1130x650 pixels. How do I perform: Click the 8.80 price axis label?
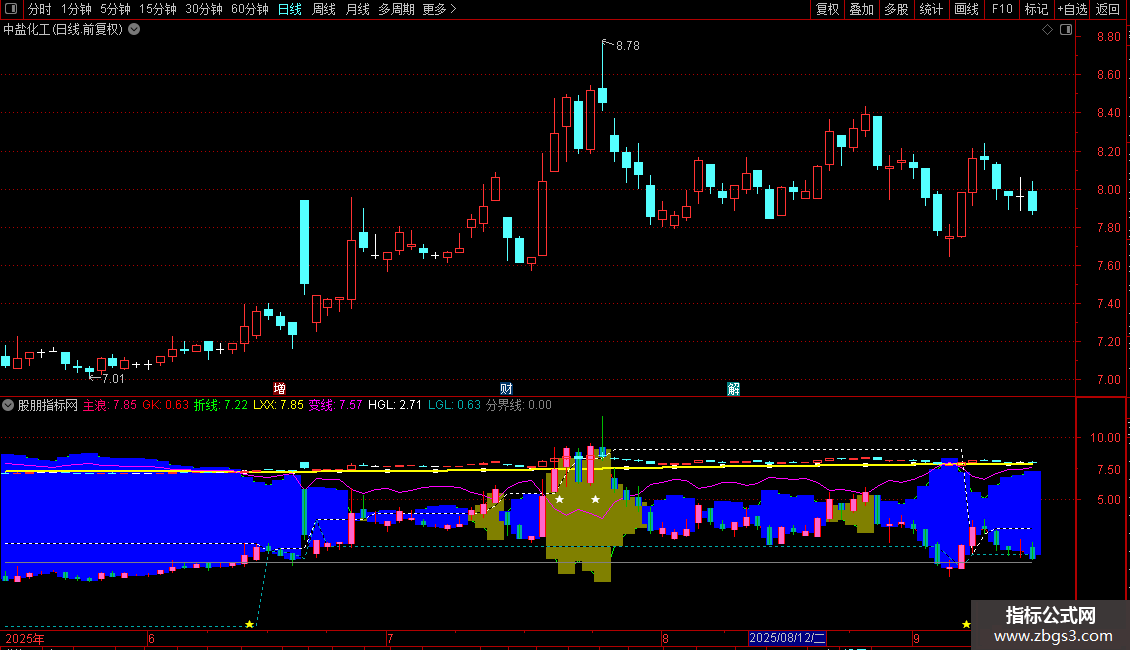coord(1108,37)
